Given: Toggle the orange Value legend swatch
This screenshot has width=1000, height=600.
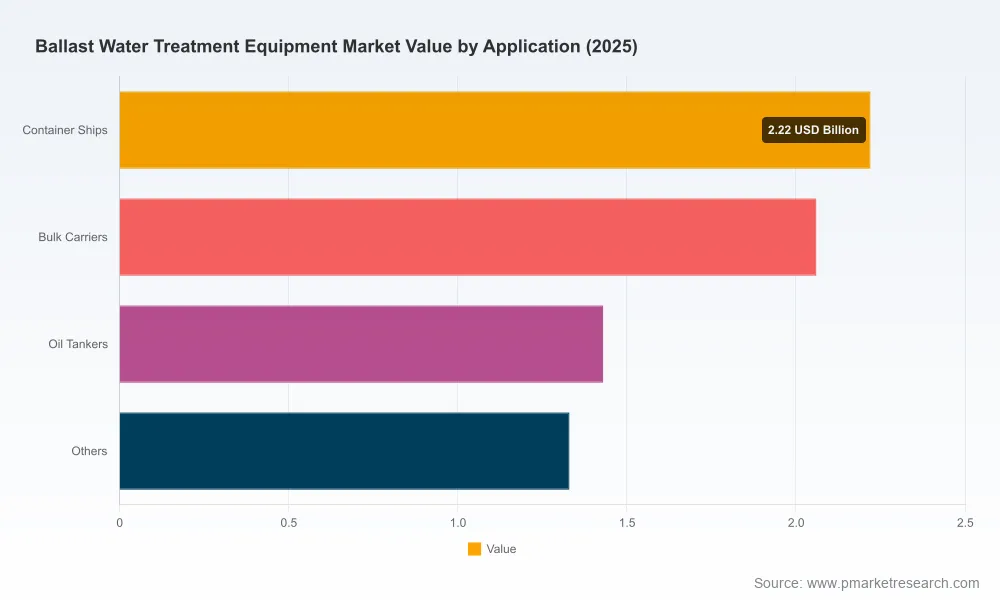Looking at the screenshot, I should tap(474, 549).
